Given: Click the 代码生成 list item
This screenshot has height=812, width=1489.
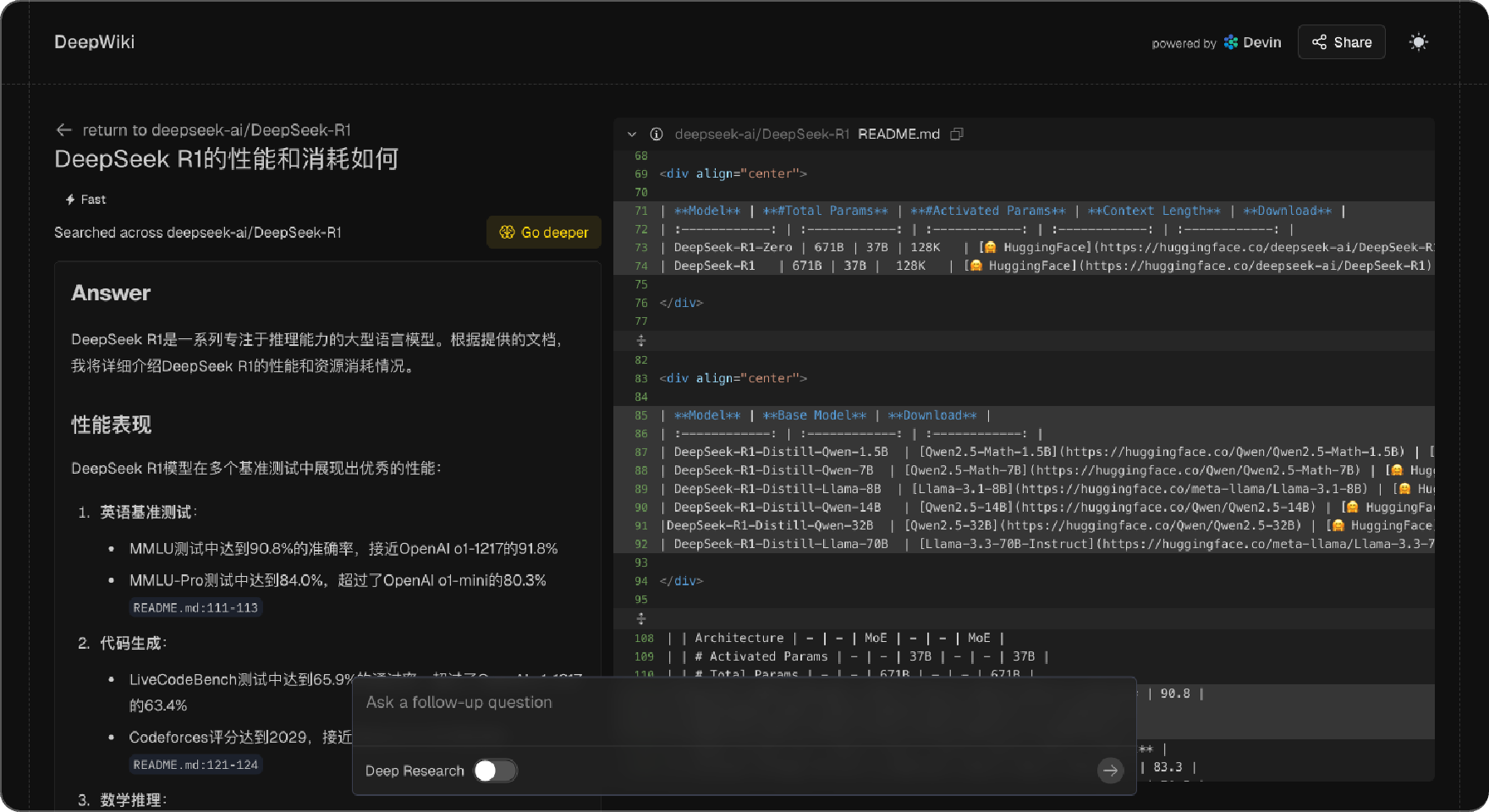Looking at the screenshot, I should (x=133, y=643).
